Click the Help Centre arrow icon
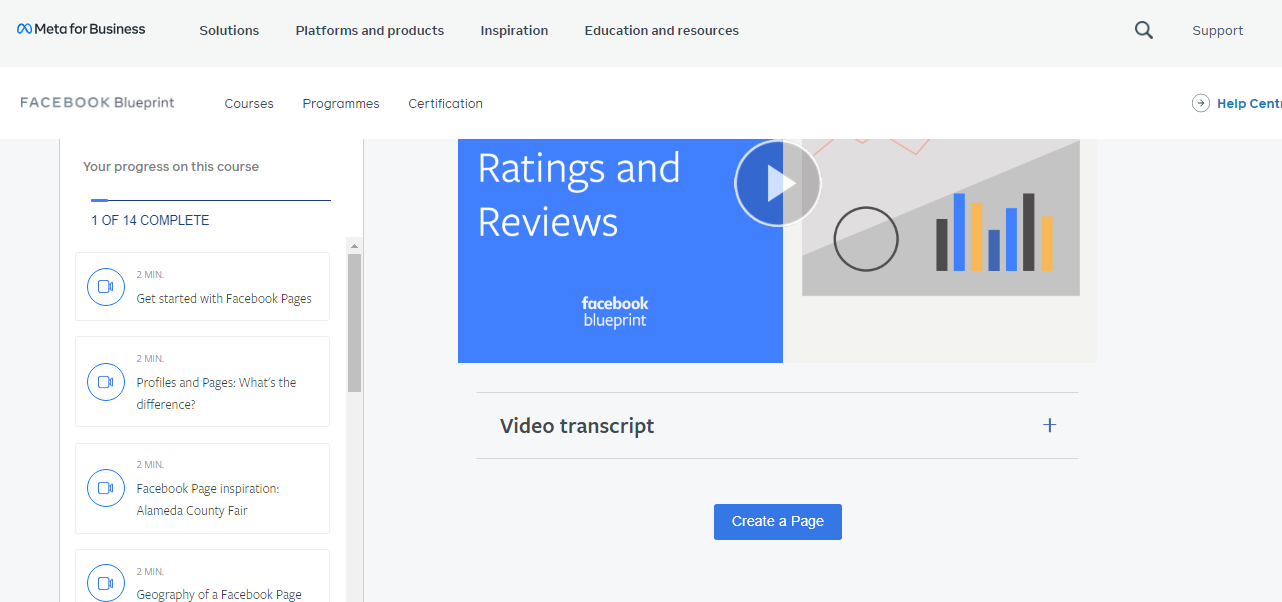Screen dimensions: 1282x602 click(x=1201, y=103)
